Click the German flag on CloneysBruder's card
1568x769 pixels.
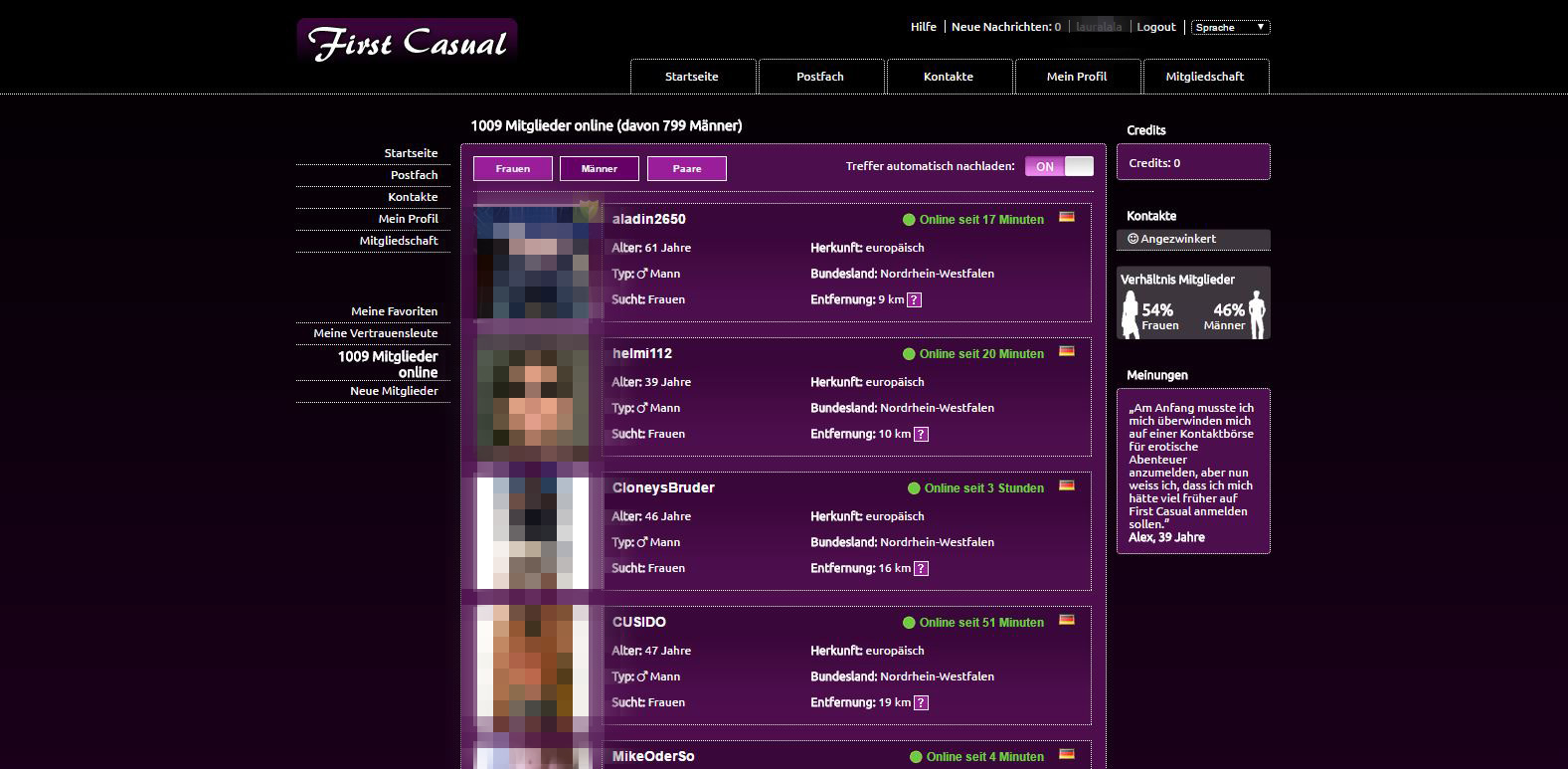point(1067,485)
